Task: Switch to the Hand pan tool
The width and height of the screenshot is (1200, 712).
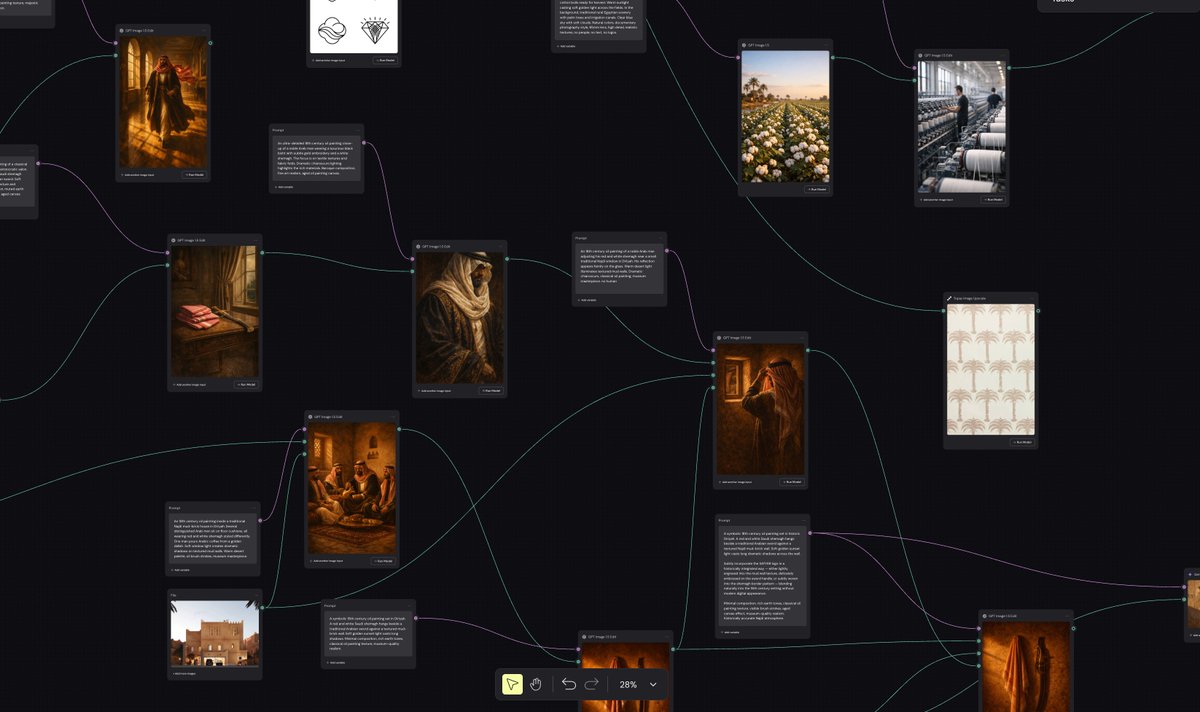Action: point(536,684)
